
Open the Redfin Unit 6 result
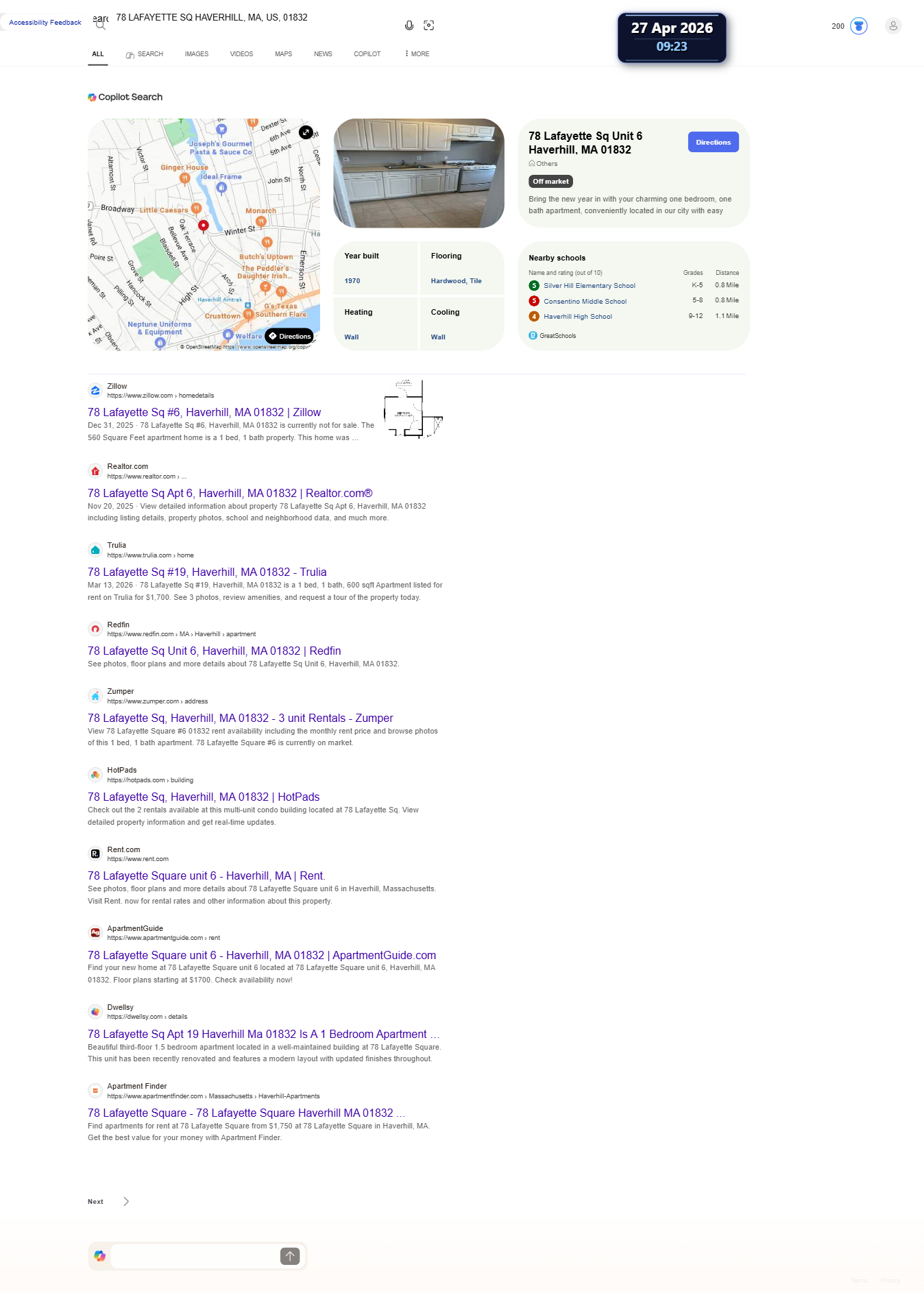(x=215, y=651)
